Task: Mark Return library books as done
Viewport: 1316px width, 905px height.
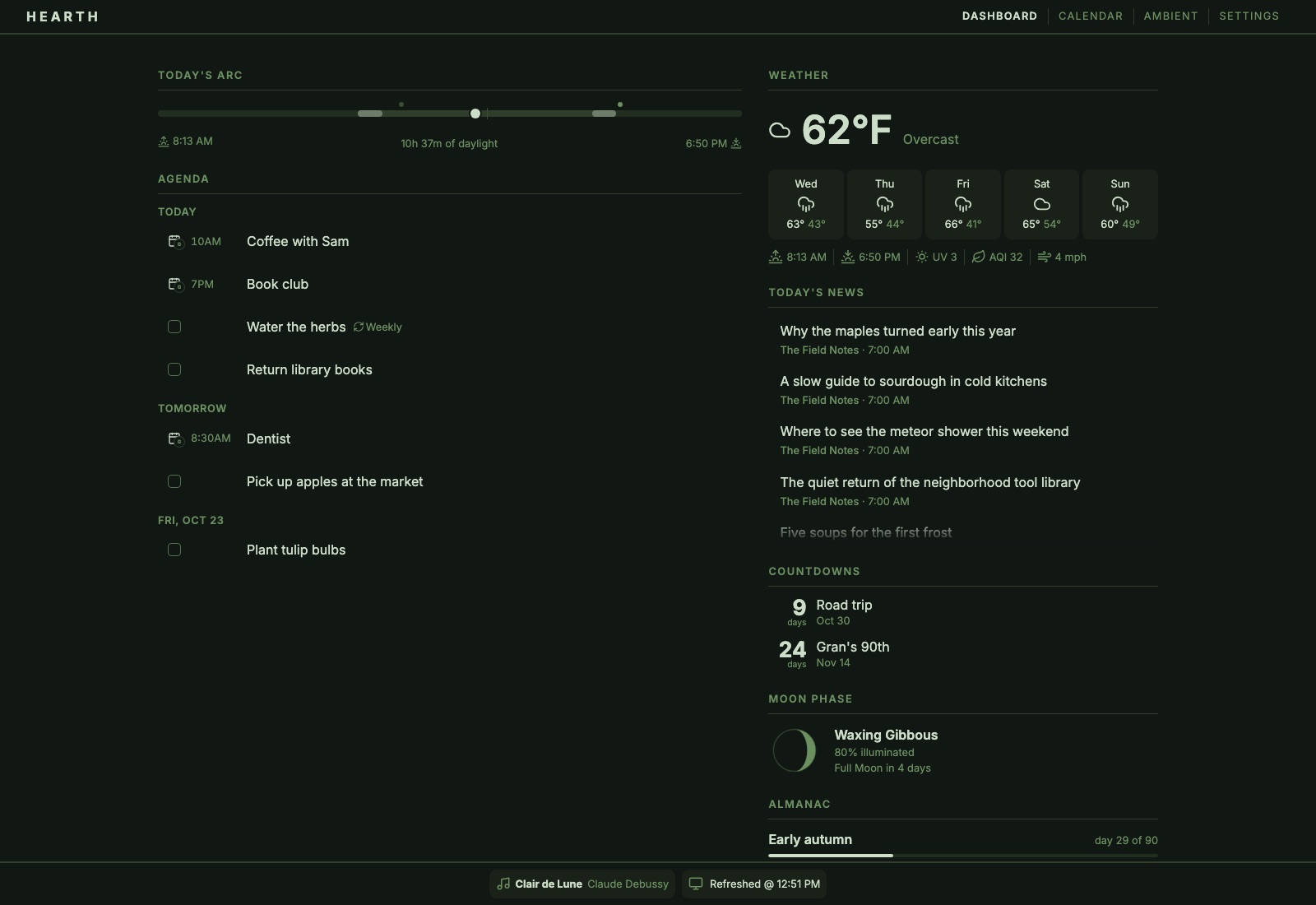Action: [174, 369]
